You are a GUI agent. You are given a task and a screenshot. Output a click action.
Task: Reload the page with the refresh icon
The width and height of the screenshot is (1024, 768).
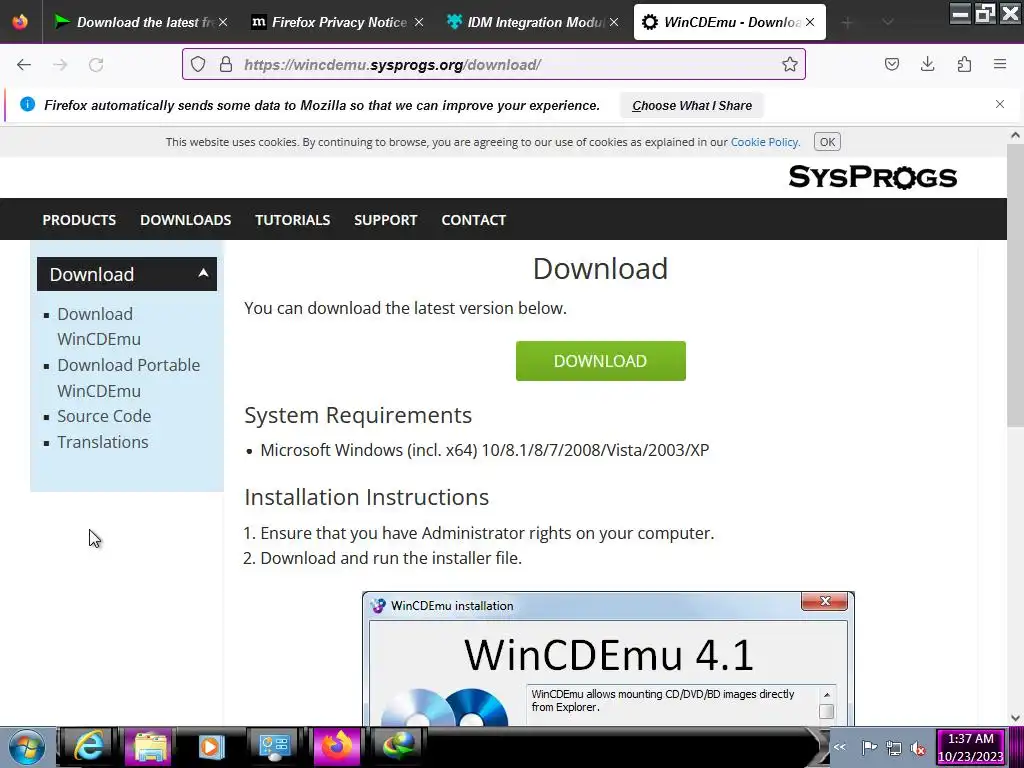pyautogui.click(x=96, y=65)
